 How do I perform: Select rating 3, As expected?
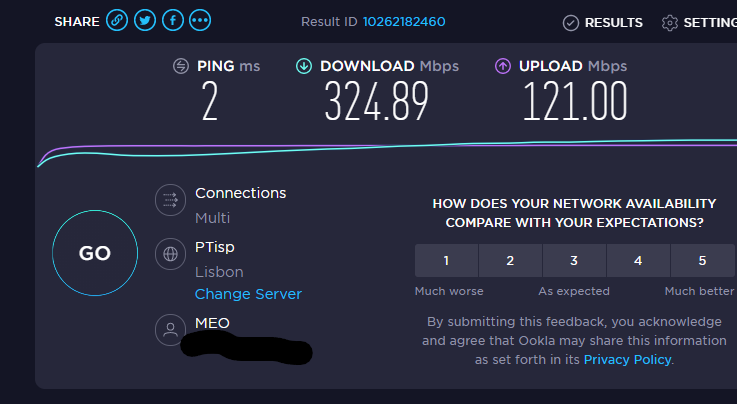[x=574, y=261]
